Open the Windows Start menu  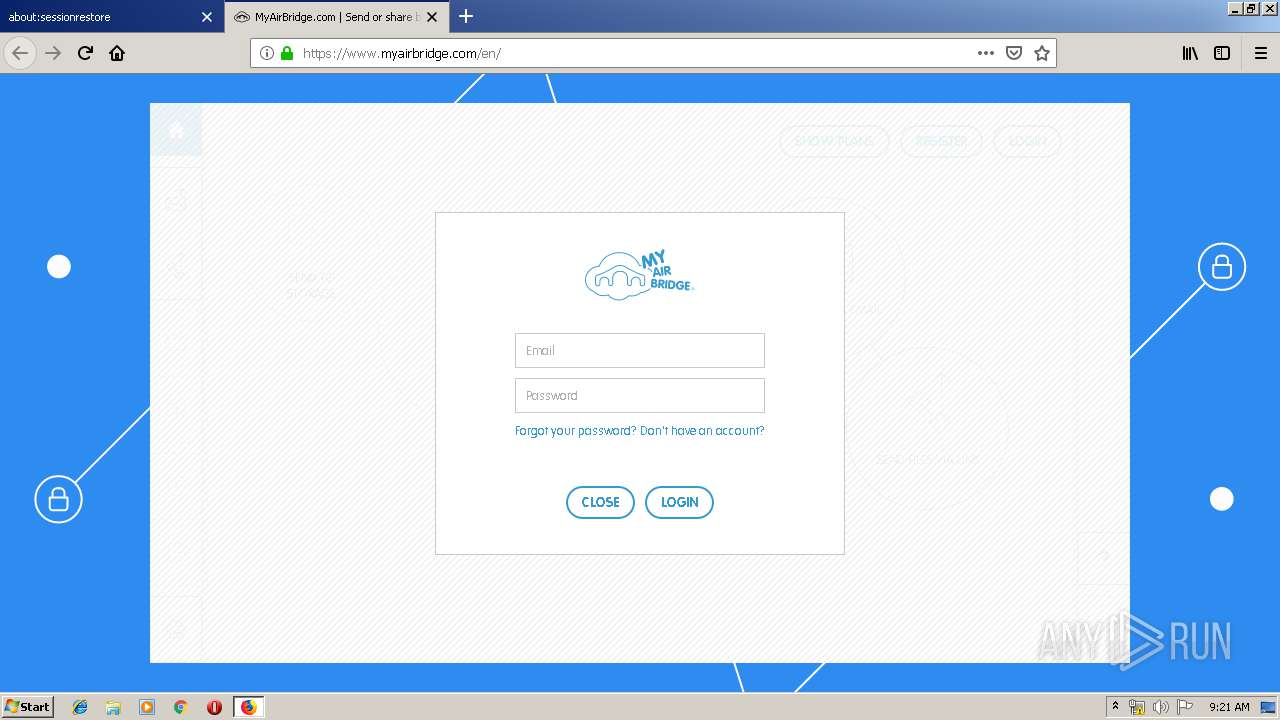pyautogui.click(x=28, y=707)
